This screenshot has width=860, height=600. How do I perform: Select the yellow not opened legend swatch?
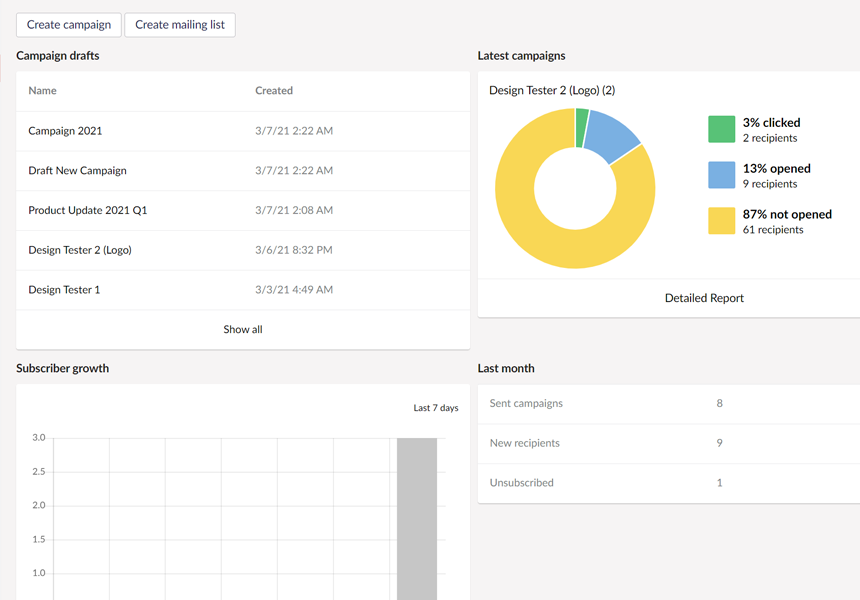click(x=721, y=221)
